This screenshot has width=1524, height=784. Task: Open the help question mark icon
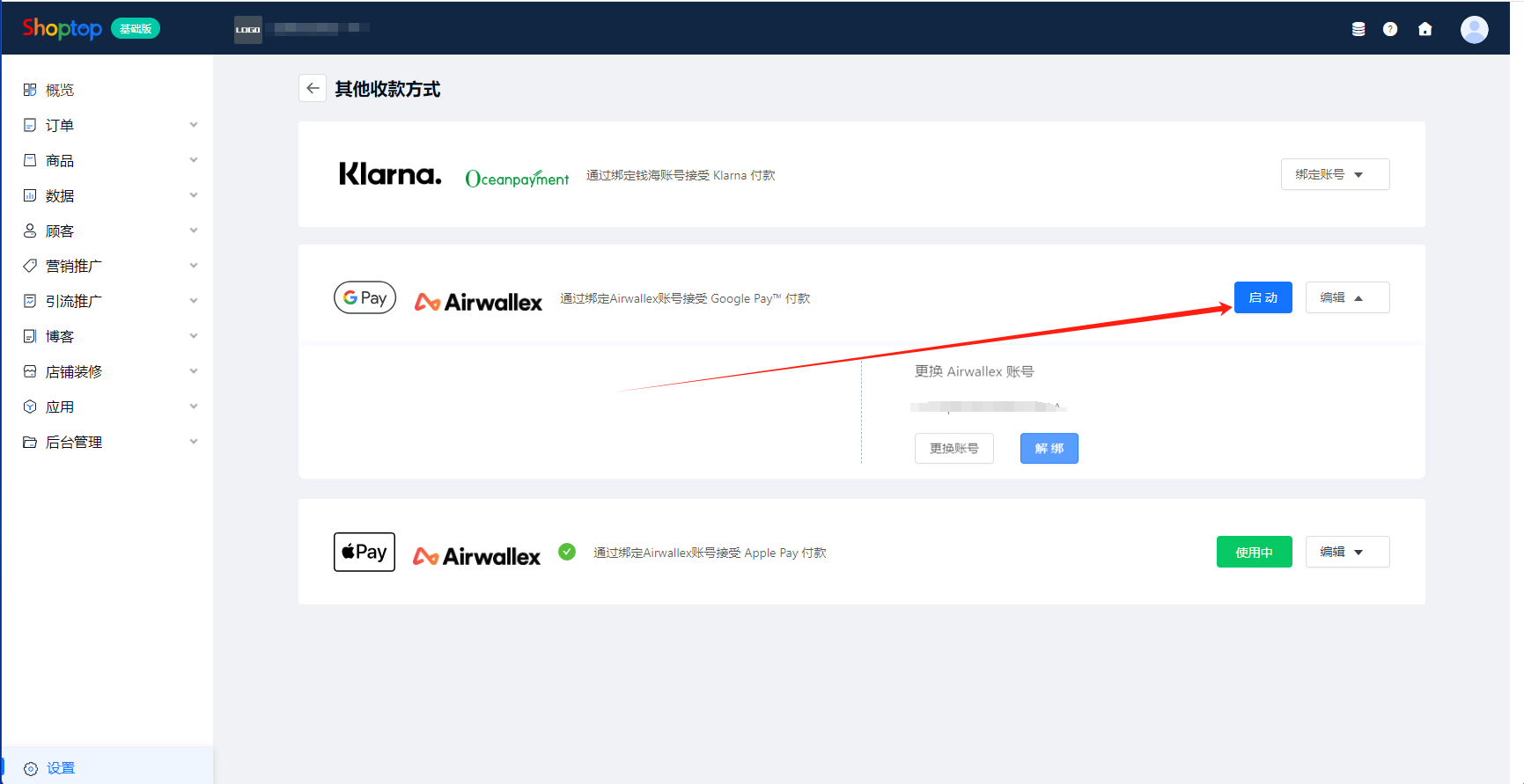(1390, 29)
